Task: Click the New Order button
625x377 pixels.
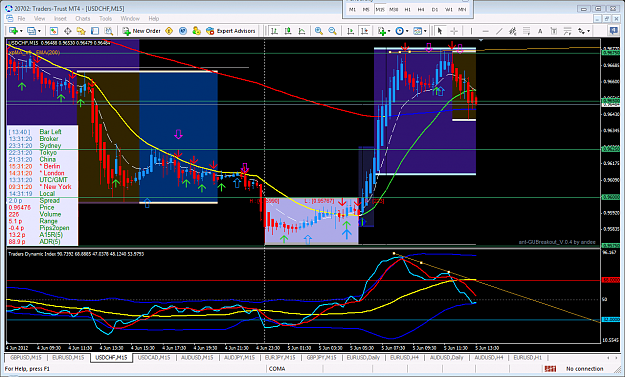Action: point(142,31)
